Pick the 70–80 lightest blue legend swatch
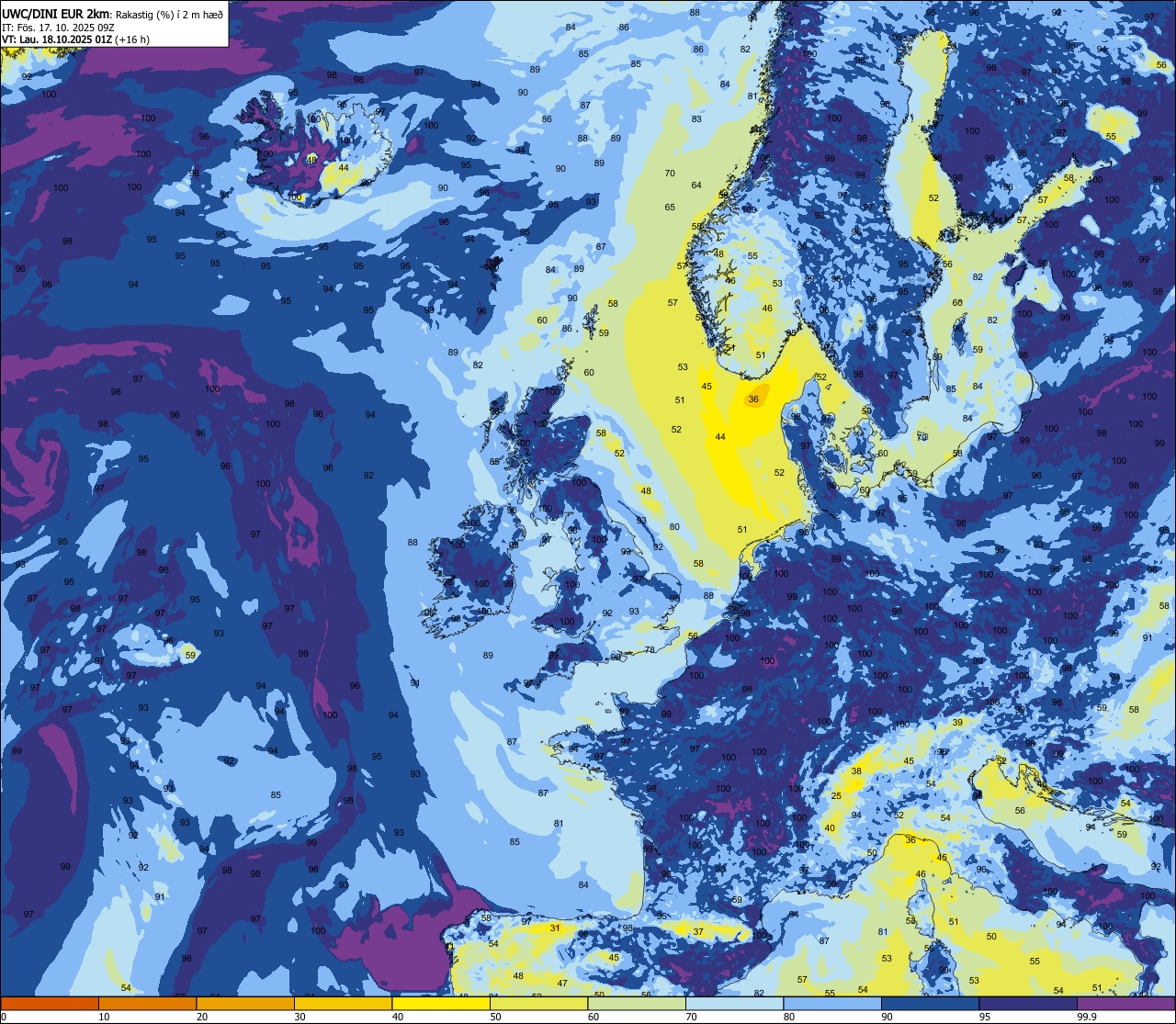1176x1024 pixels. (734, 1004)
